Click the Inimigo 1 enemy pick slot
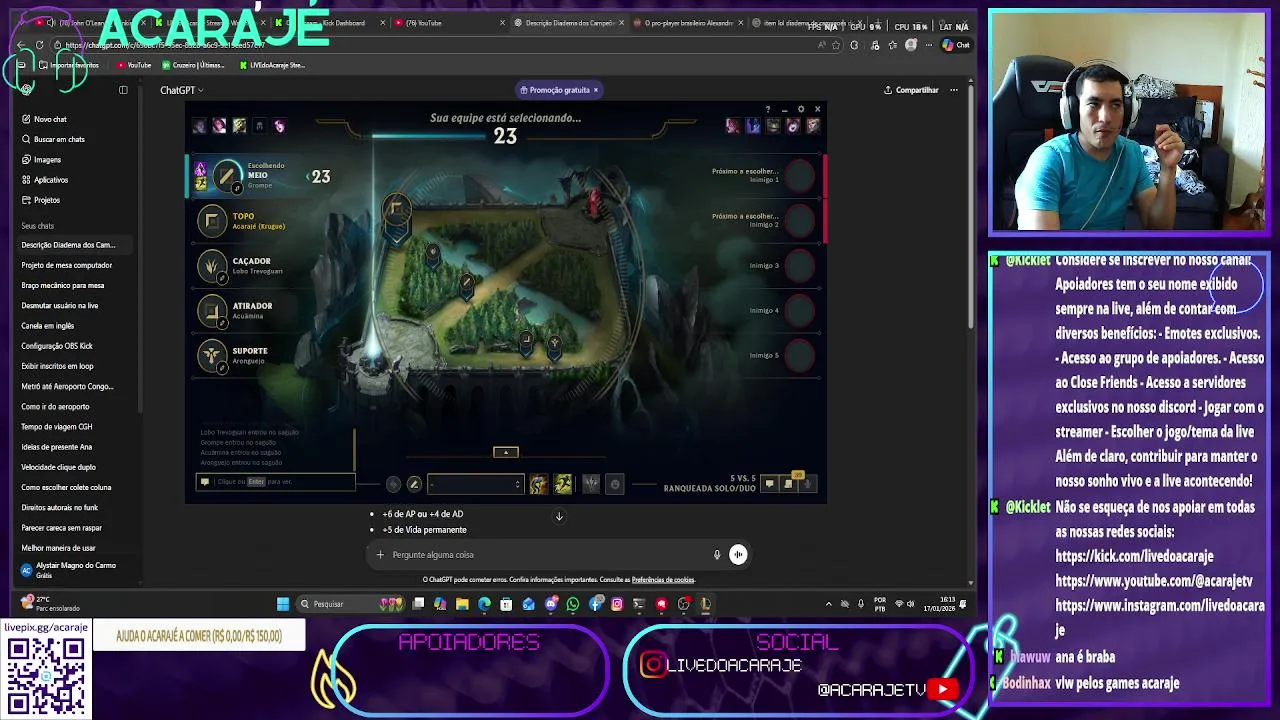This screenshot has height=720, width=1280. (x=799, y=175)
